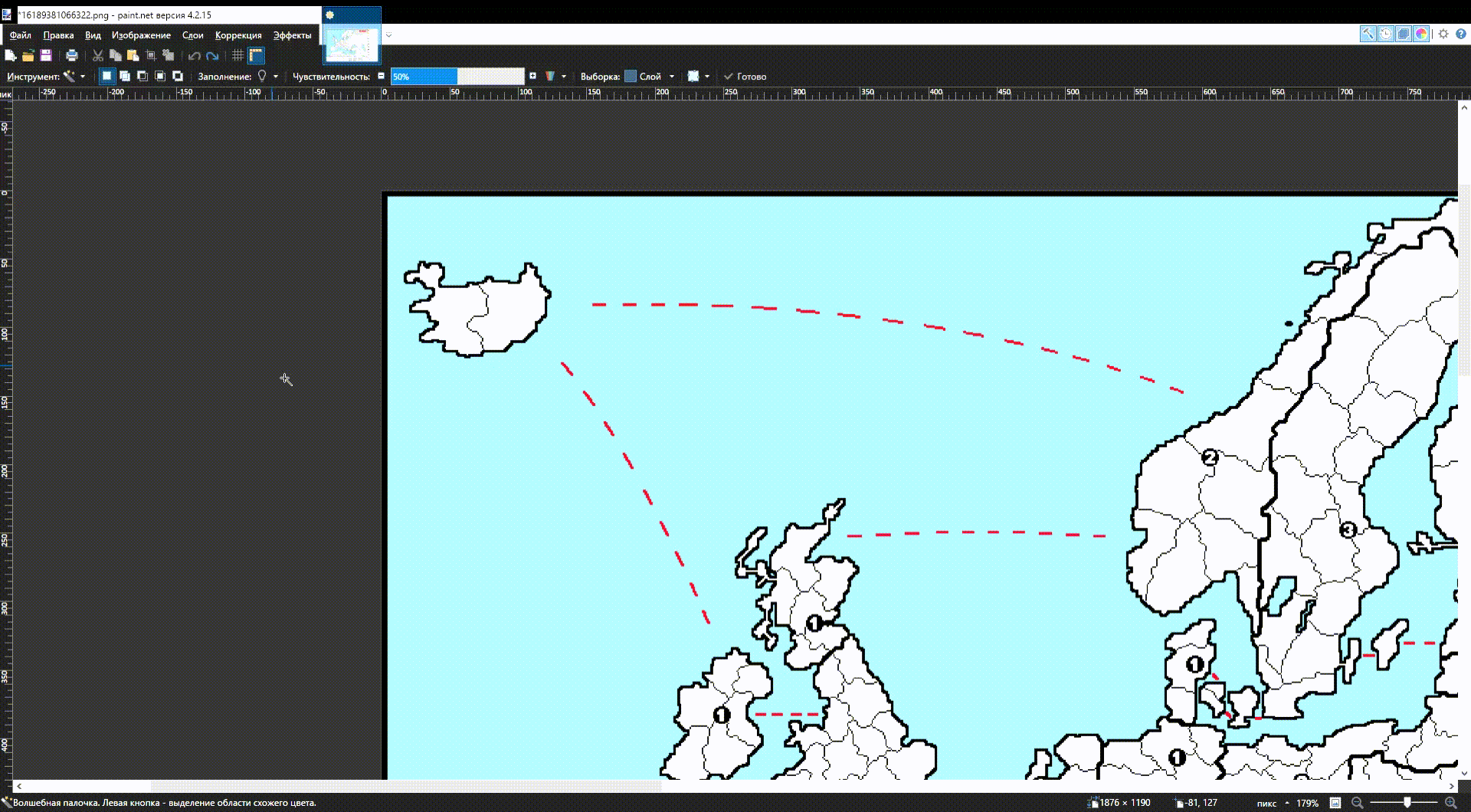Click the horizontal scrollbar thumb
Viewport: 1471px width, 812px height.
pos(405,786)
